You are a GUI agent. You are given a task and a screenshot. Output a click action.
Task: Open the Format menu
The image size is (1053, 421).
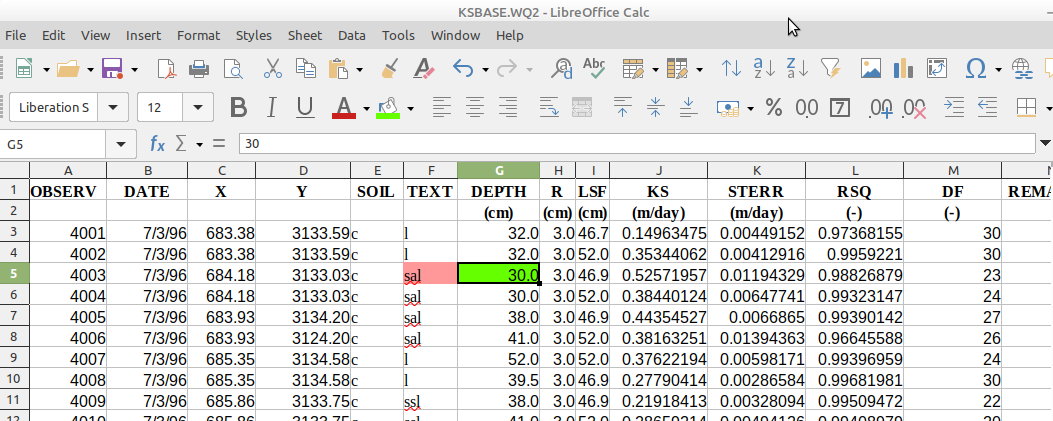198,36
